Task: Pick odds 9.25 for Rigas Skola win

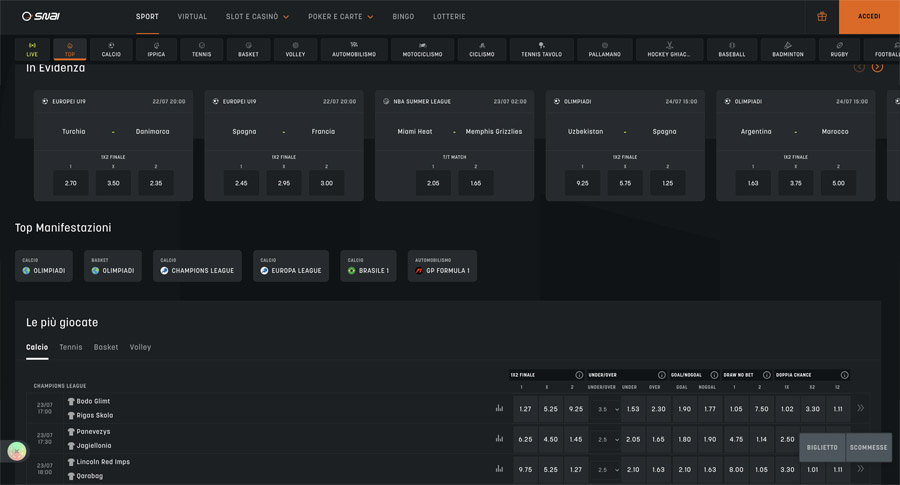Action: click(x=576, y=409)
